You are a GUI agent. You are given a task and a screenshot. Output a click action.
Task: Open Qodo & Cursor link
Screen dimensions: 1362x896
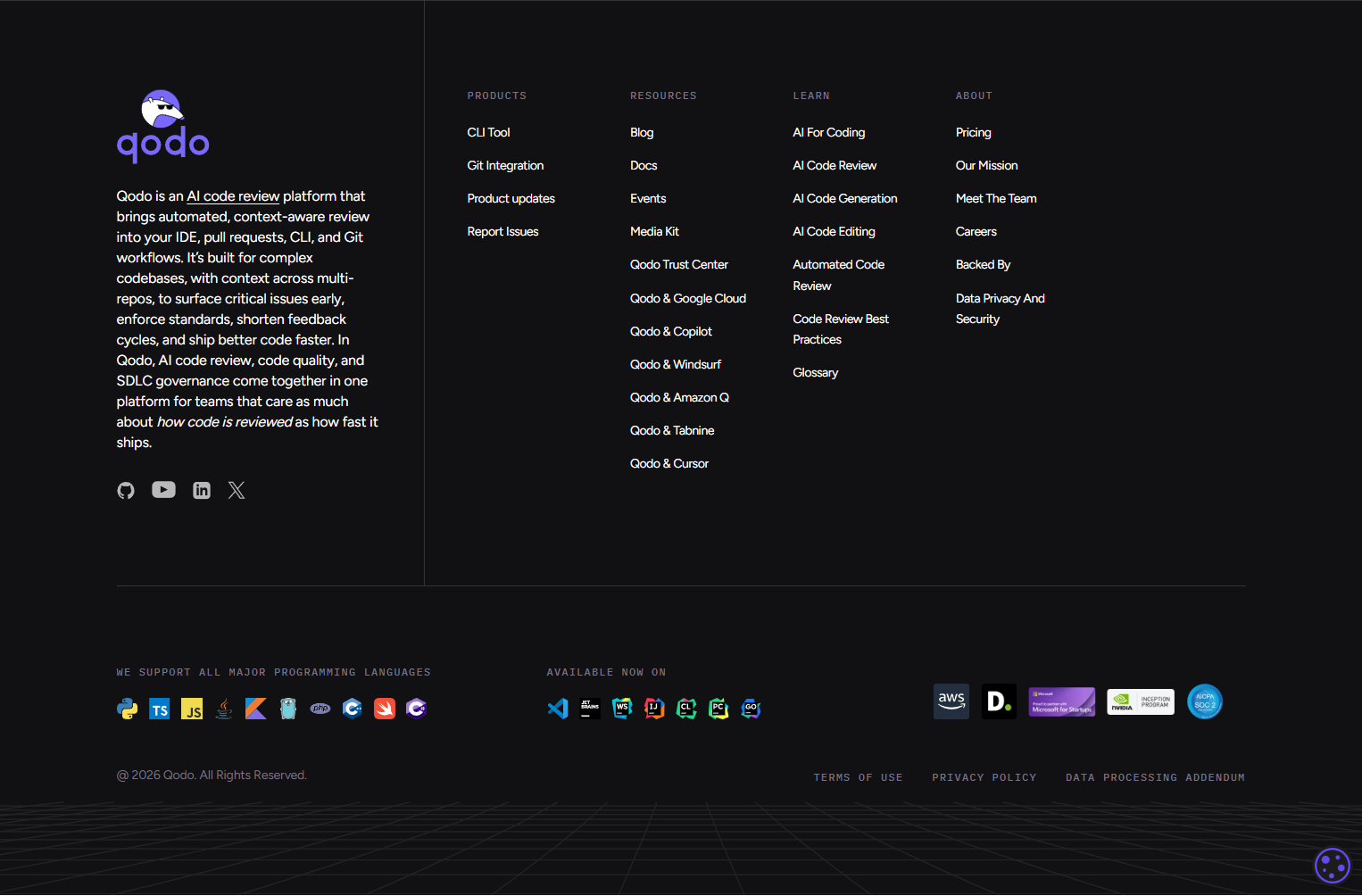pos(669,463)
